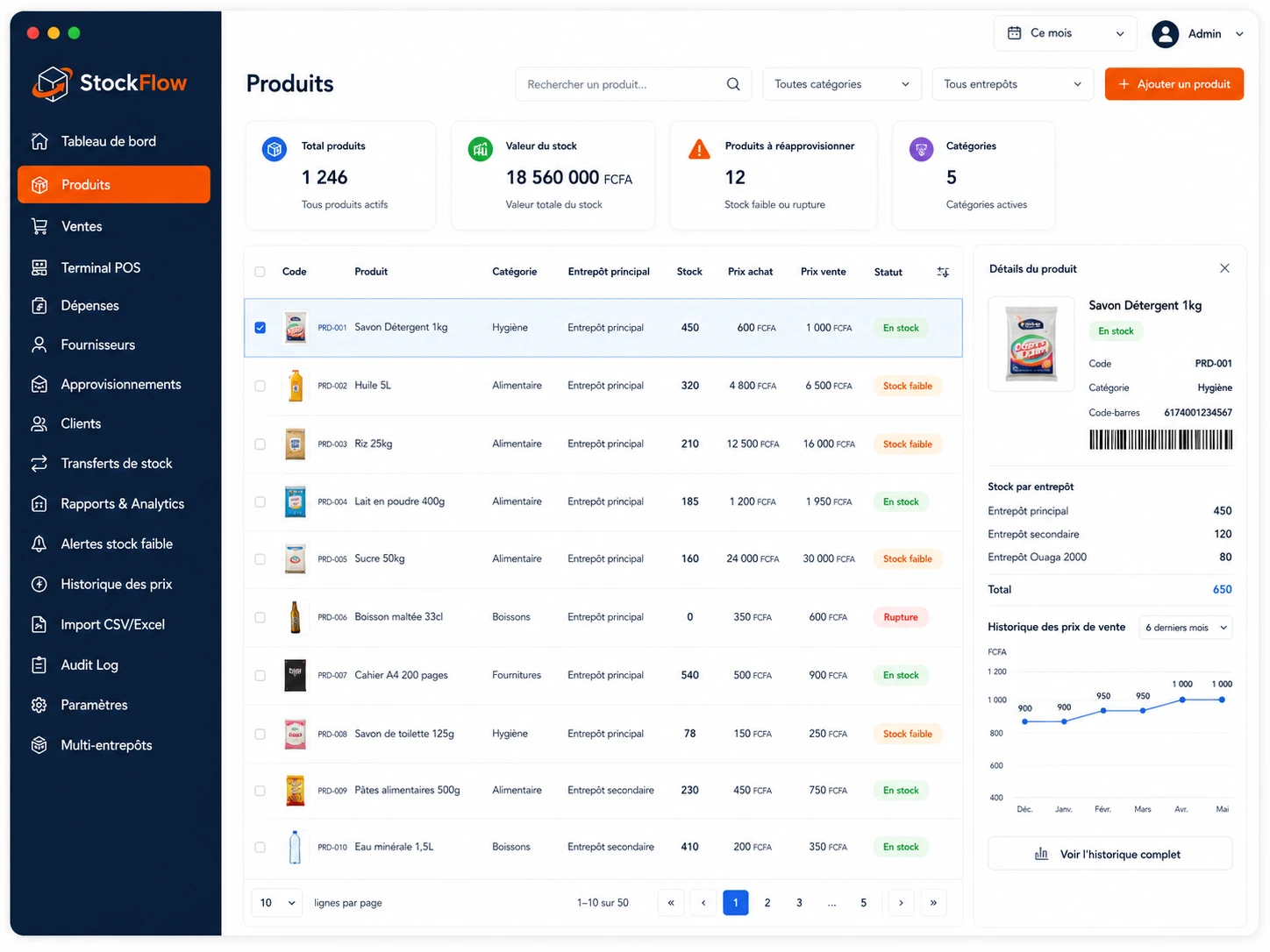Click the Historique des prix icon
This screenshot has width=1270, height=952.
[x=39, y=584]
